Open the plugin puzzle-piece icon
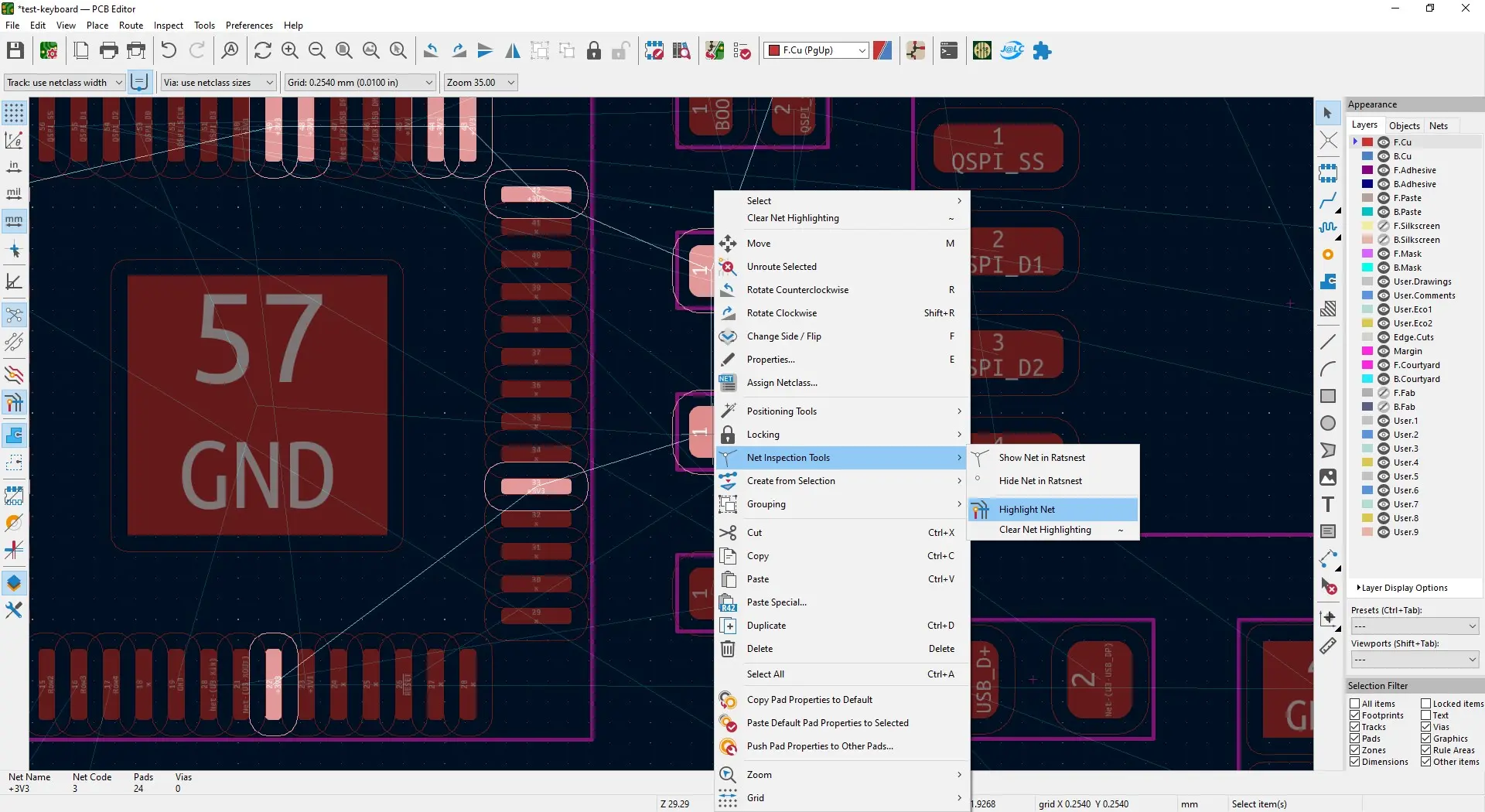This screenshot has width=1485, height=812. click(x=1043, y=51)
